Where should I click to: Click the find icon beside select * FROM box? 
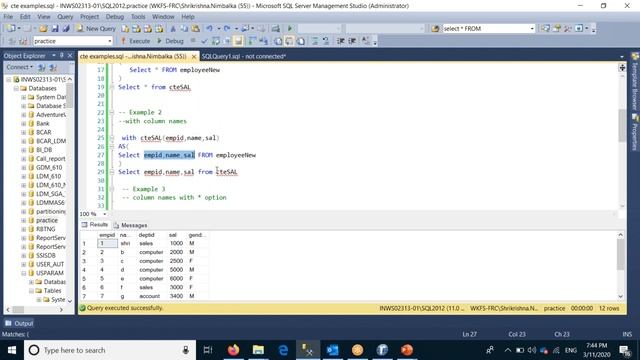436,29
